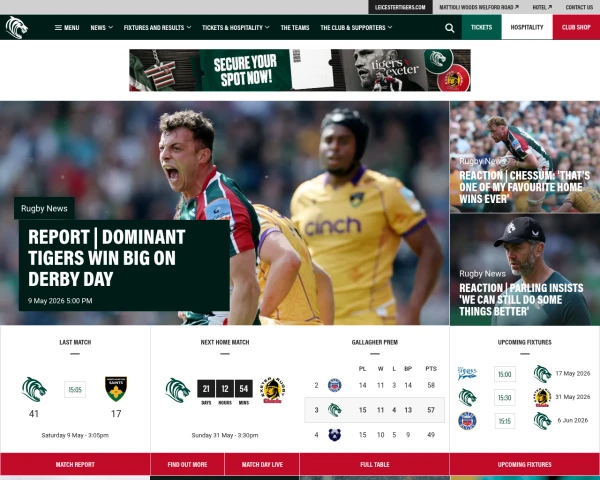Click Bristol Bears crest in table row 4

tap(334, 435)
